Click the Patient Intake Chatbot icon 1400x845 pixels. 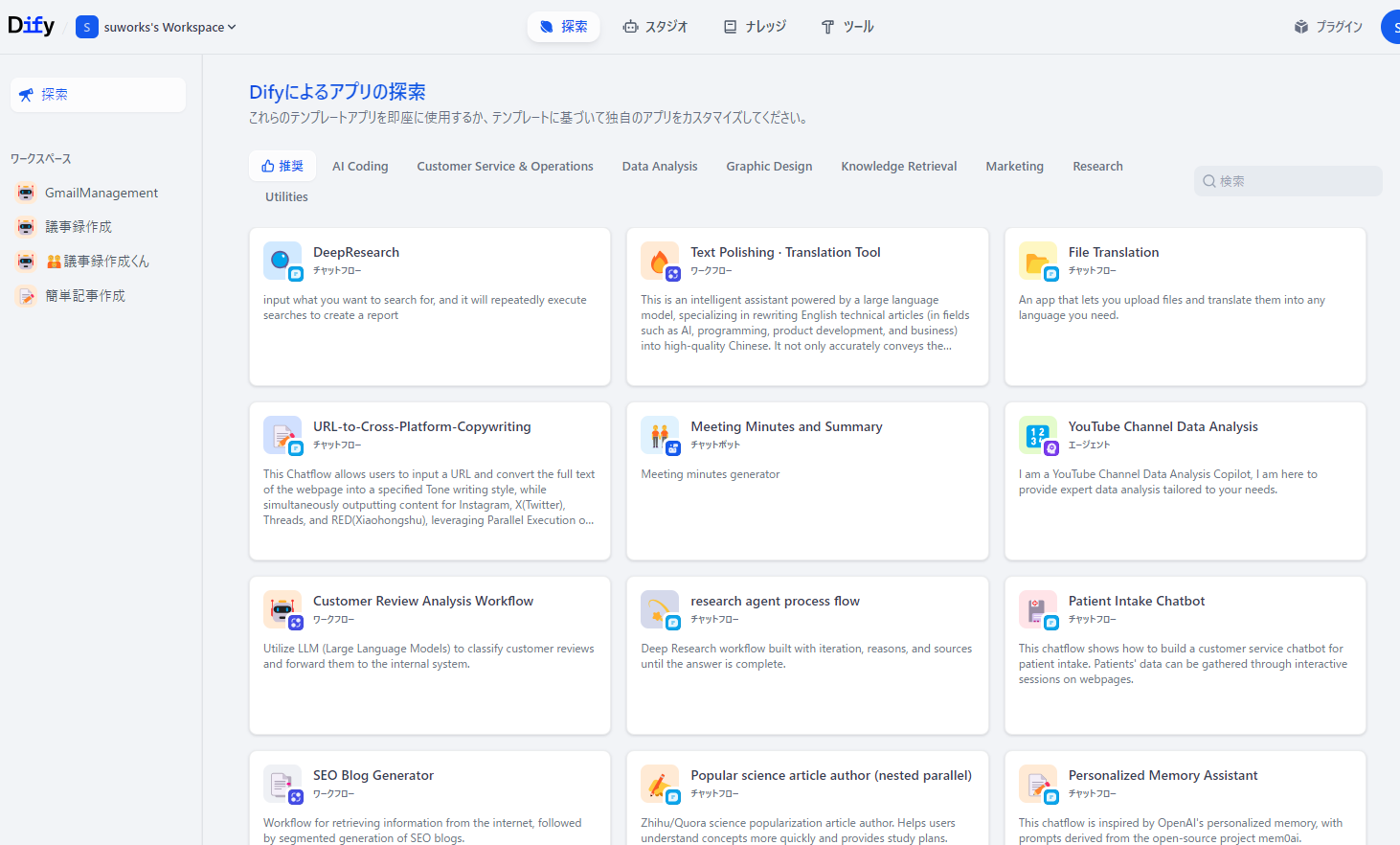tap(1038, 609)
